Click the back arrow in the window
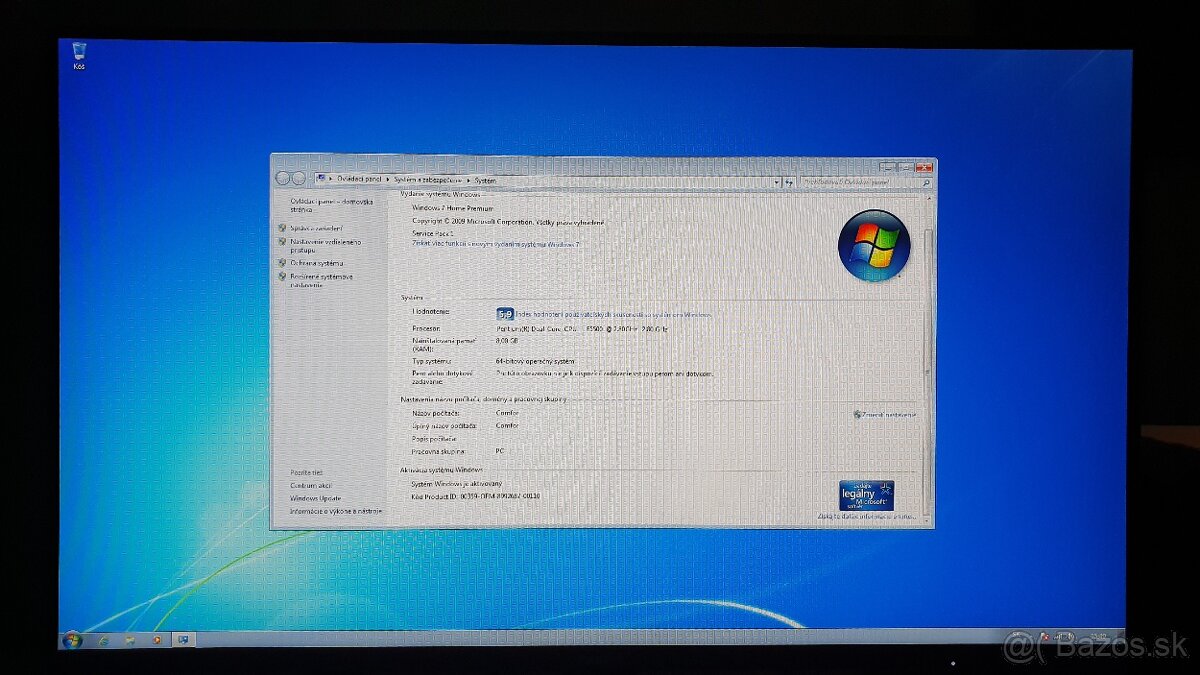Image resolution: width=1200 pixels, height=675 pixels. click(283, 178)
